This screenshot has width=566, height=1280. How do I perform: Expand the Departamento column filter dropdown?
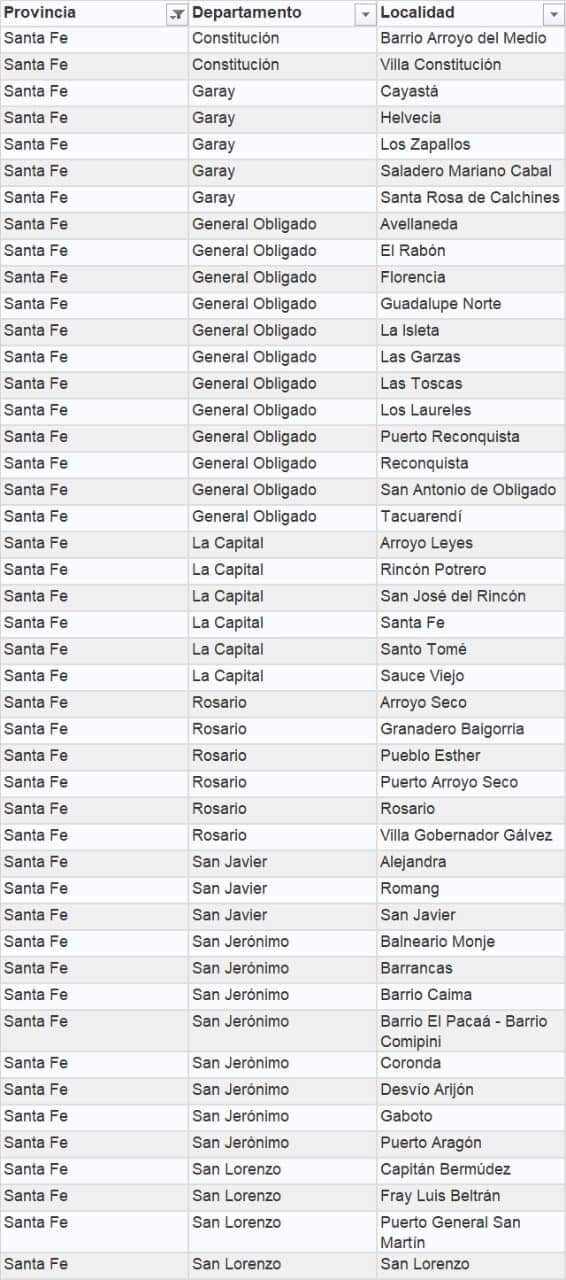364,14
